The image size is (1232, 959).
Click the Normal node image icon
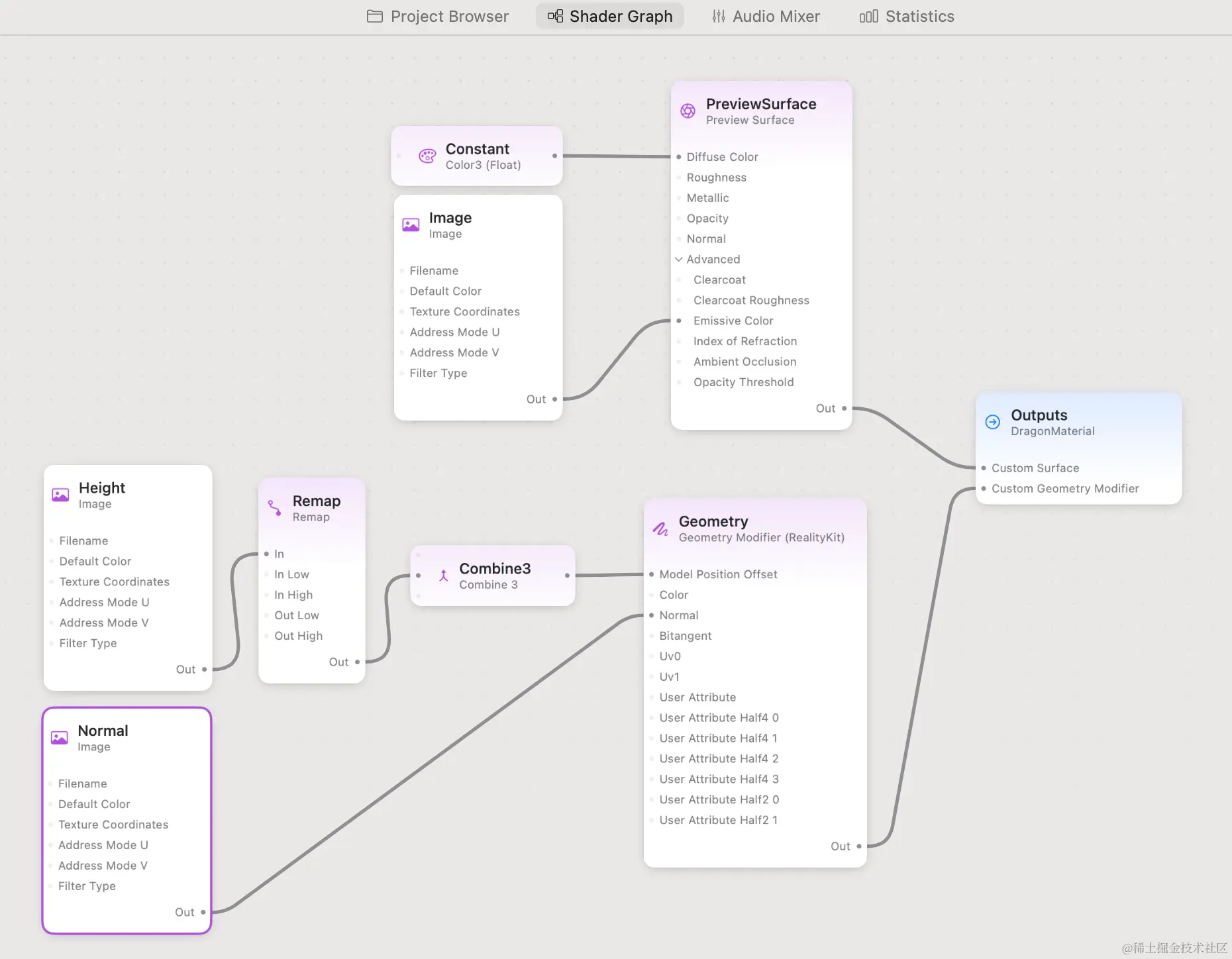60,738
